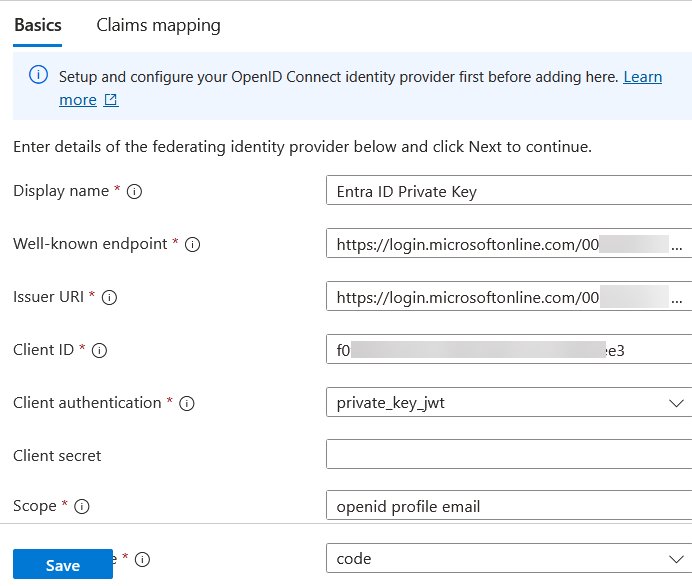Expand the response type dropdown showing code
The image size is (692, 586).
(x=509, y=558)
